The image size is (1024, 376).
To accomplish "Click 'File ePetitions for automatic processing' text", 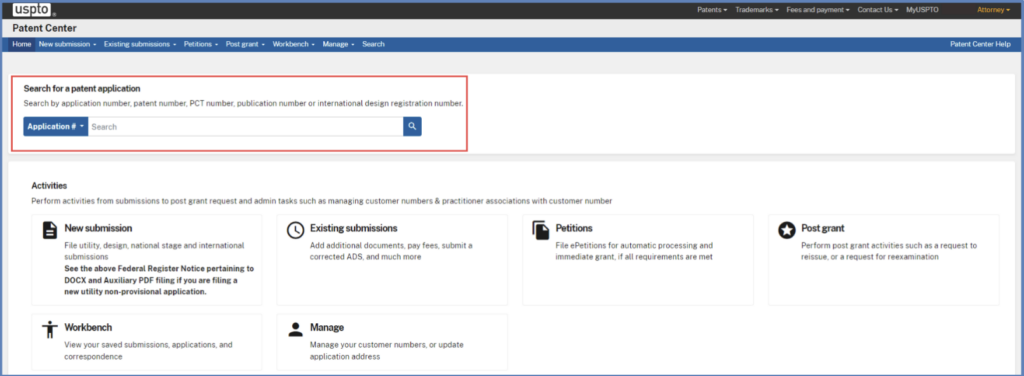I will [633, 251].
